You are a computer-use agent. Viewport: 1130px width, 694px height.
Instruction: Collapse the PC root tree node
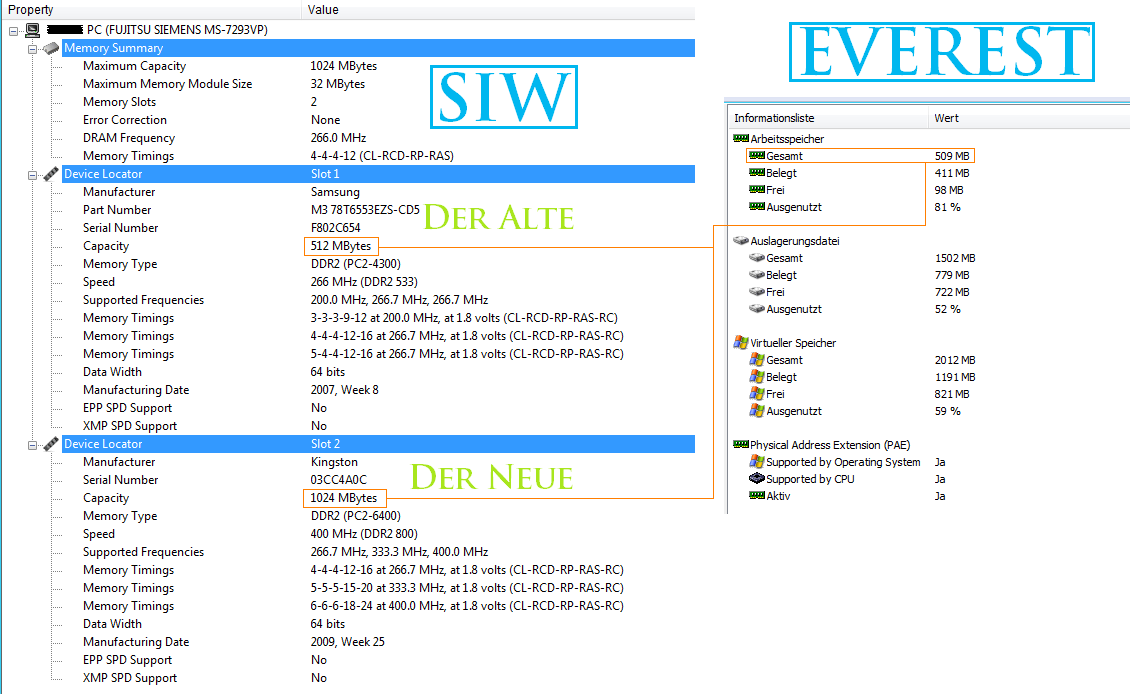coord(14,31)
